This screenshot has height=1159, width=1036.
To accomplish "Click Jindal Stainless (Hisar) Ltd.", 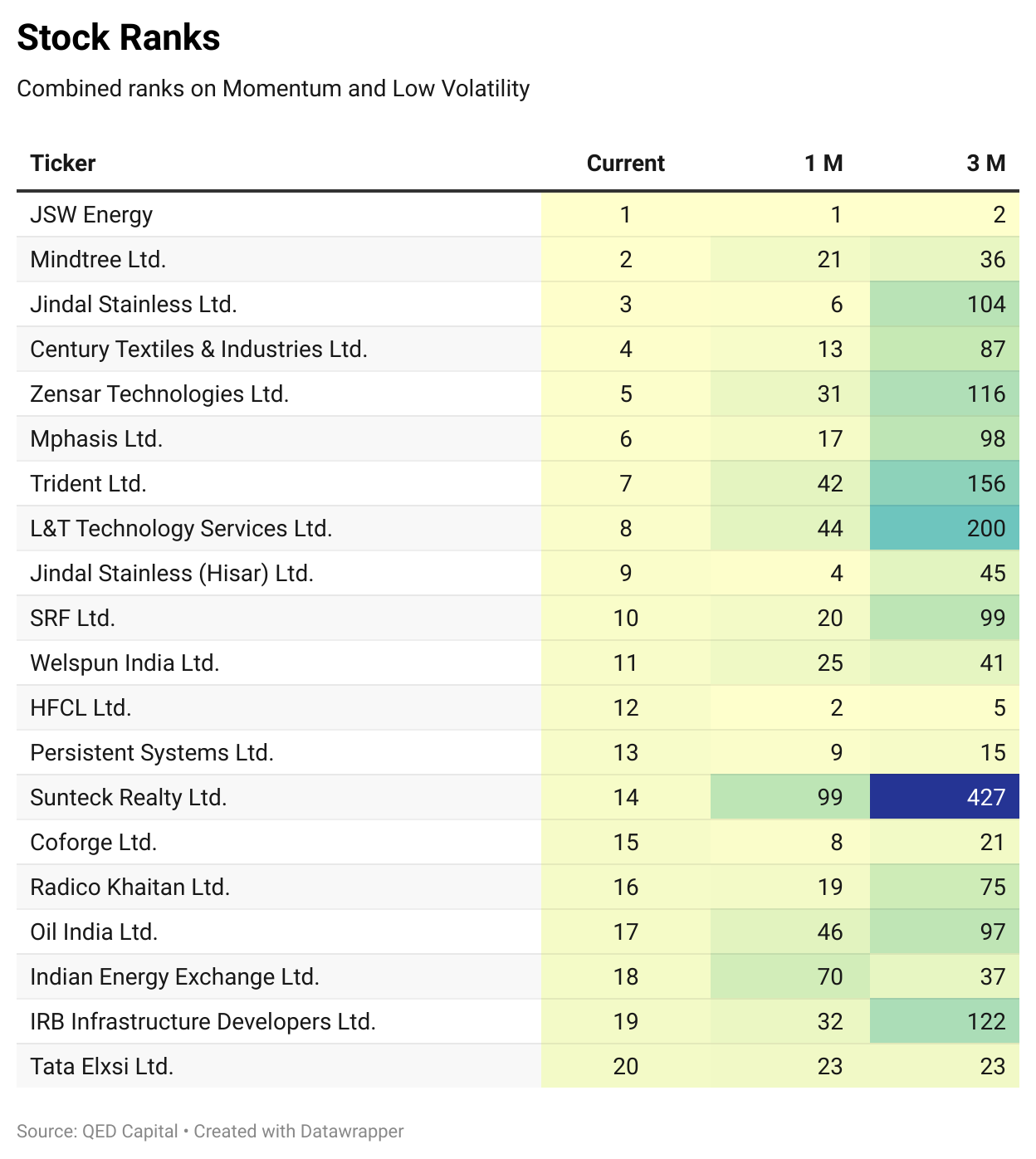I will coord(172,573).
